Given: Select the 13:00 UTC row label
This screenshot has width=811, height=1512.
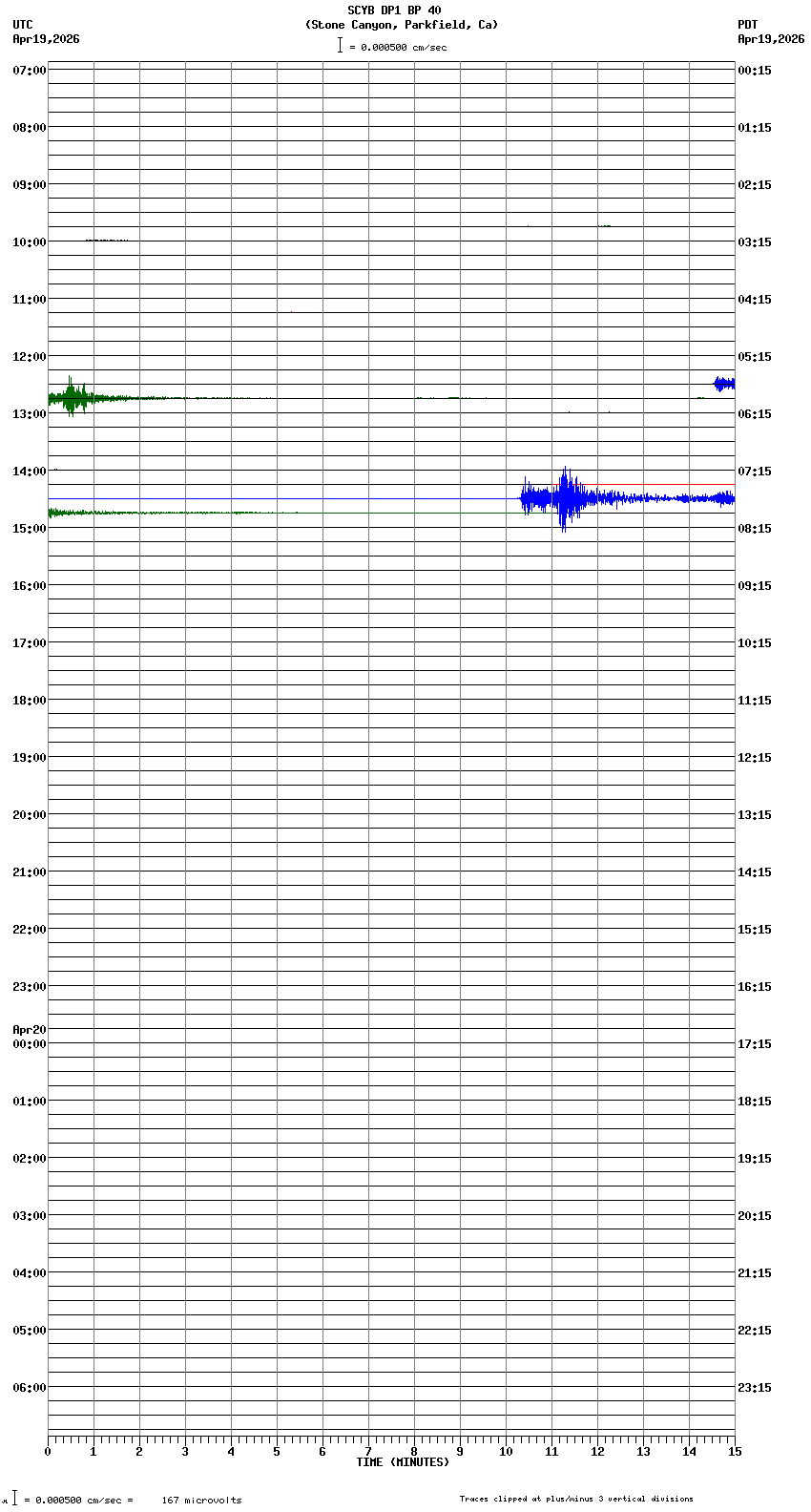Looking at the screenshot, I should click(30, 414).
